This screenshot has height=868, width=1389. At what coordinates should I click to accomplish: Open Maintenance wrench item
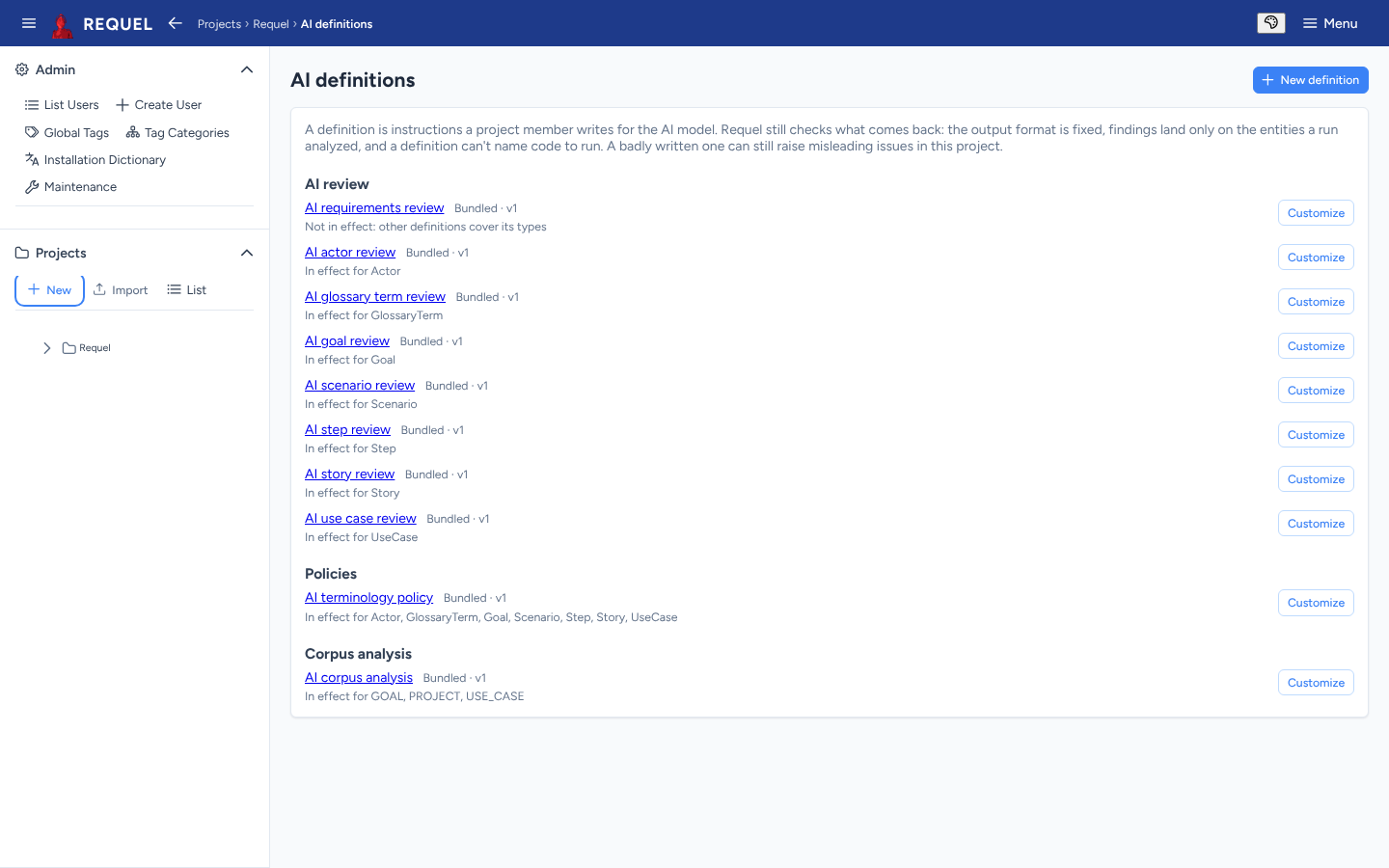click(70, 187)
